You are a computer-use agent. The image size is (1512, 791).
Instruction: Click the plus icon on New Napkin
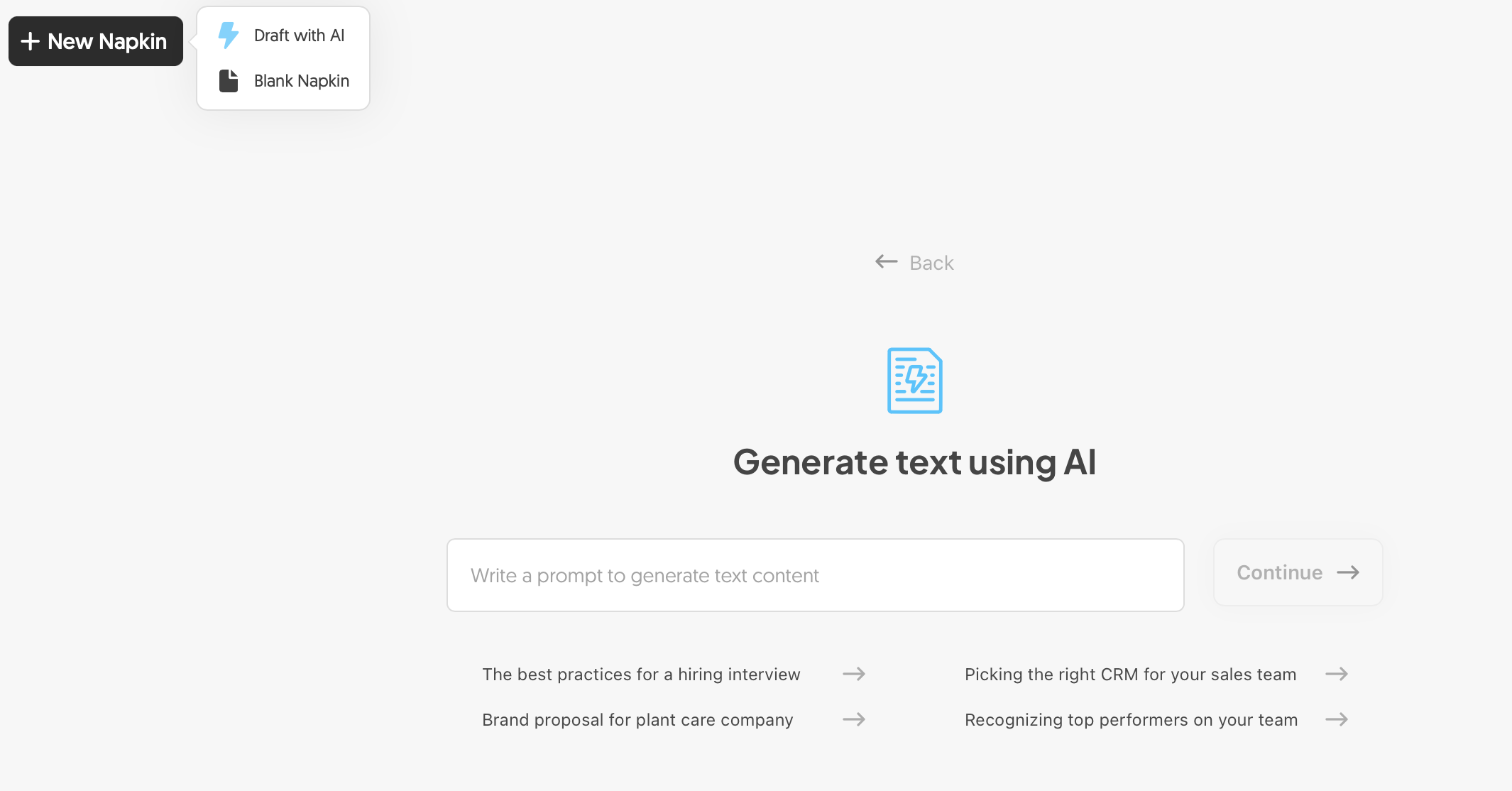coord(30,41)
